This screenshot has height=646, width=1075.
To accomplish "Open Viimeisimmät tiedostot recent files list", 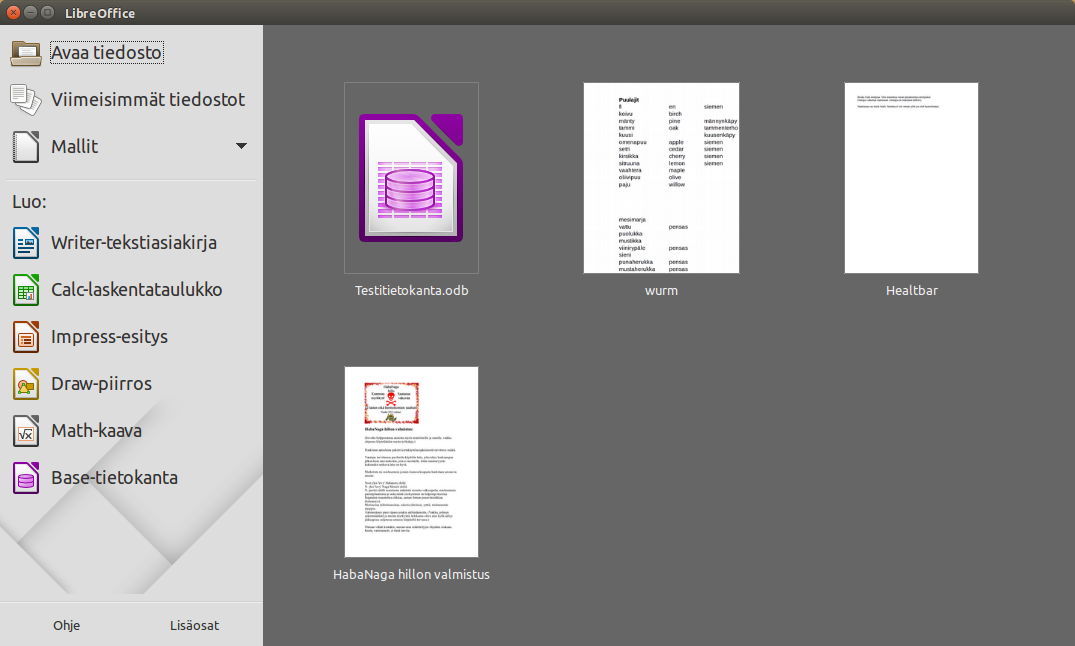I will tap(147, 100).
